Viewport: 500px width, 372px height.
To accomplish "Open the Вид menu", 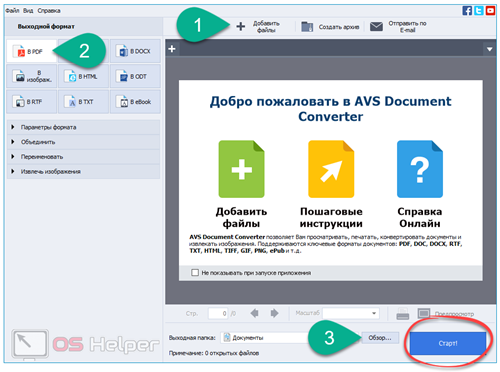I will coord(28,11).
